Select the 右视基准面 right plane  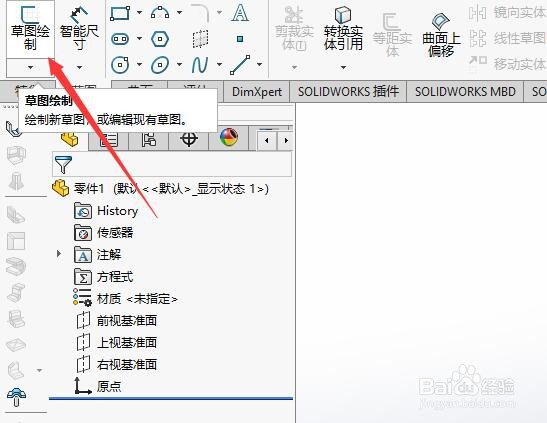(116, 364)
